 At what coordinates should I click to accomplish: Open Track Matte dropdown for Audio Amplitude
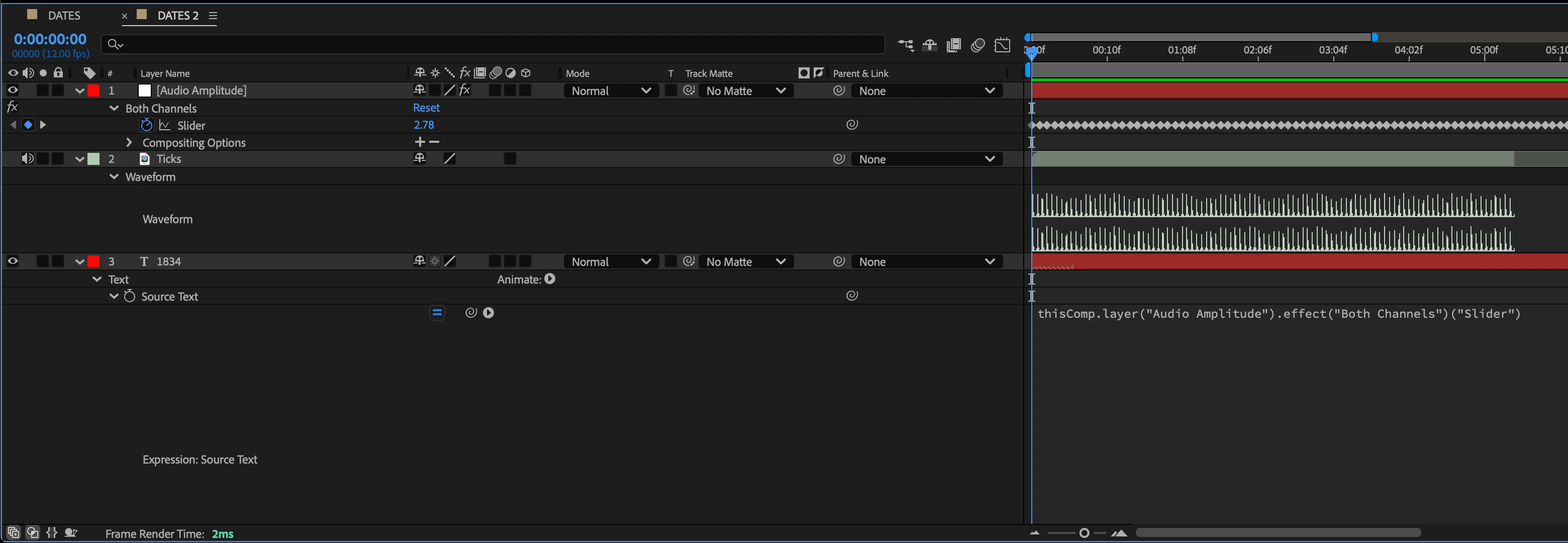(x=746, y=90)
